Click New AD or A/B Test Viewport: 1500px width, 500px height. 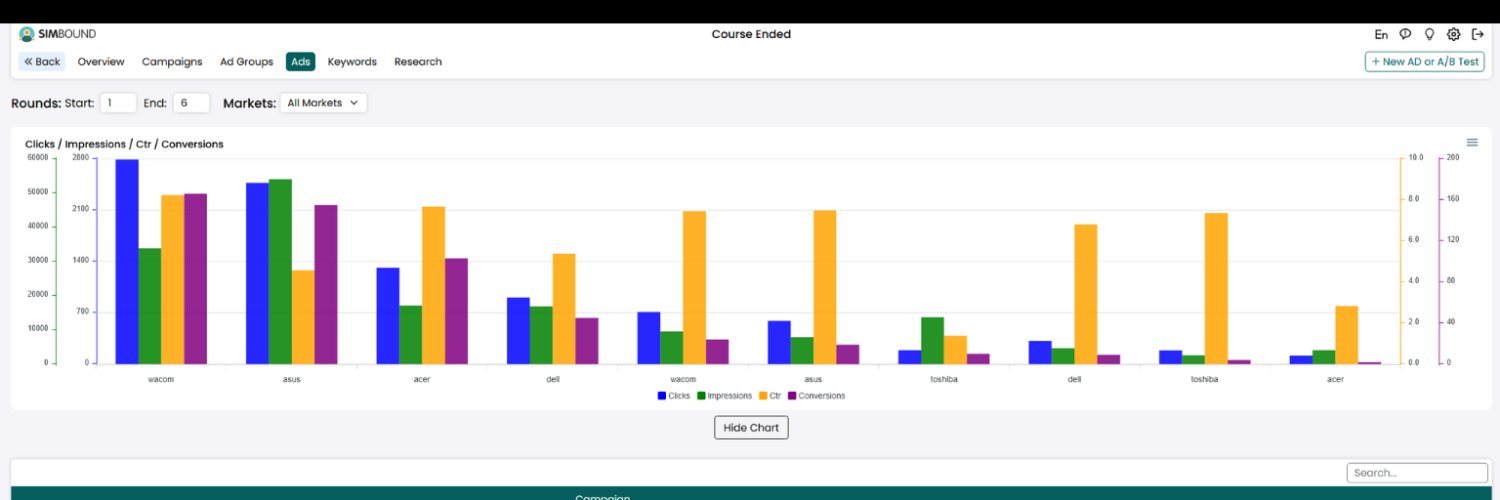[1425, 62]
